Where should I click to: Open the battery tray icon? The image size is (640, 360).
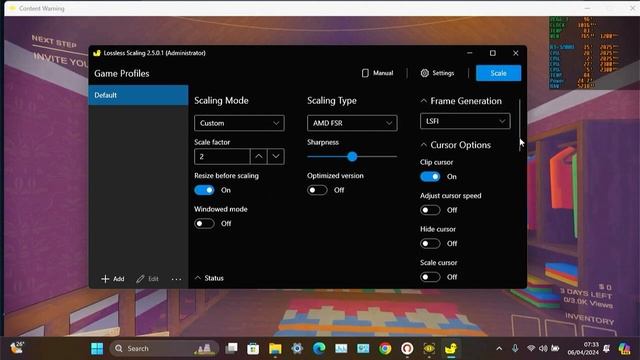coord(555,348)
